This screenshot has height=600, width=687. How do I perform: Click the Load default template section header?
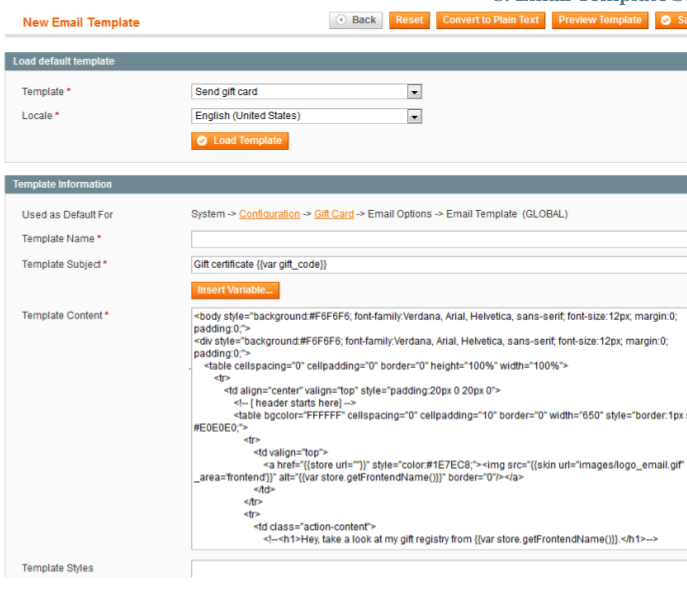click(x=64, y=62)
